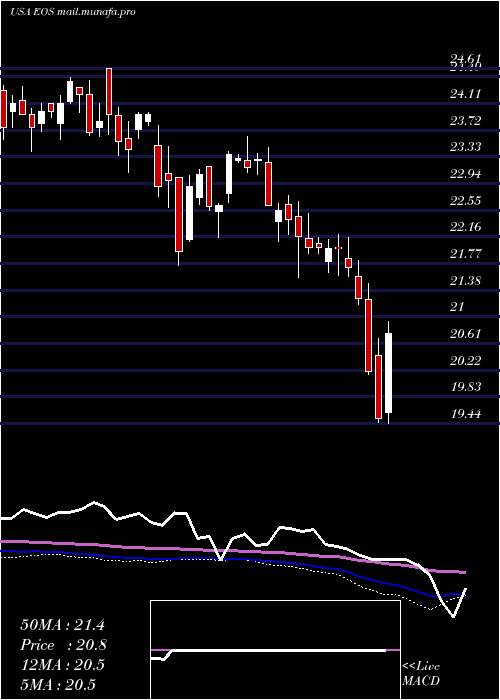The image size is (500, 700).
Task: Select the 24.11 price axis label
Action: point(466,94)
